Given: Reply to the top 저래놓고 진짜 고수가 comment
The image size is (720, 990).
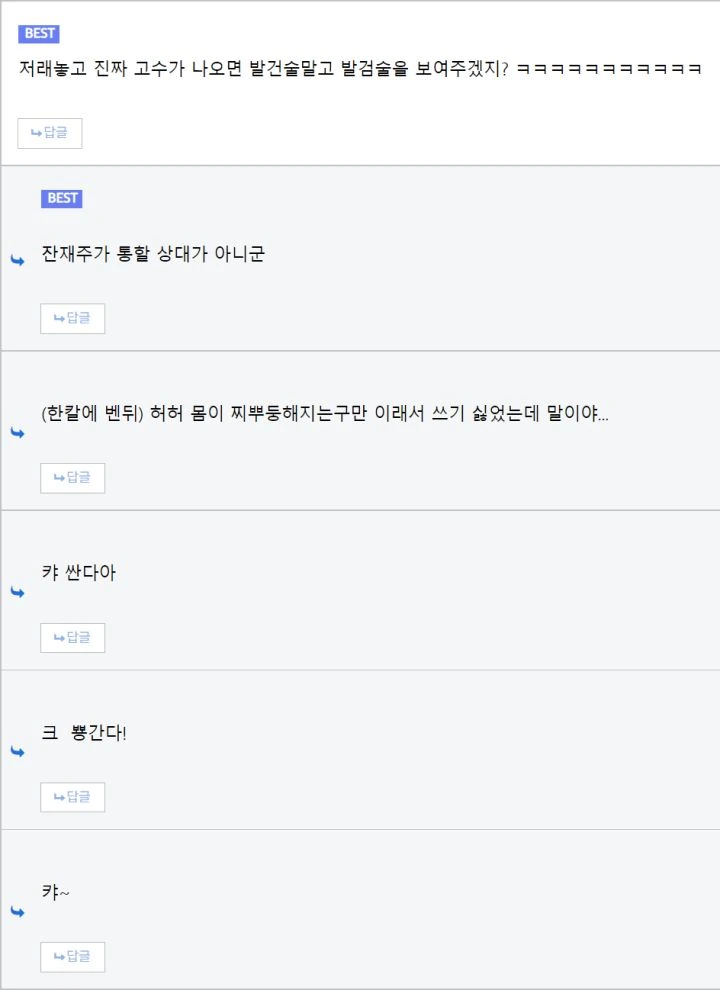Looking at the screenshot, I should tap(50, 133).
